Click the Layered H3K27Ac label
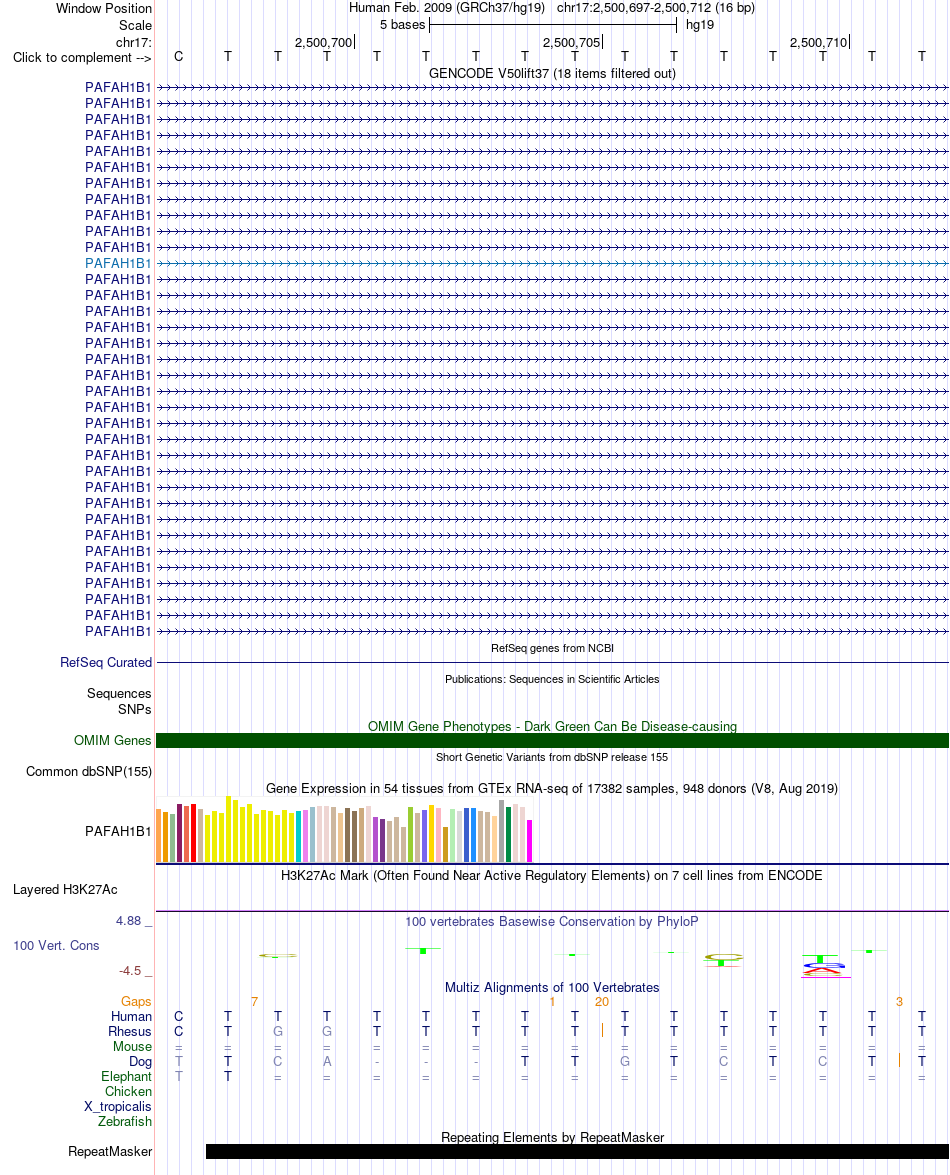Image resolution: width=950 pixels, height=1175 pixels. pos(65,889)
